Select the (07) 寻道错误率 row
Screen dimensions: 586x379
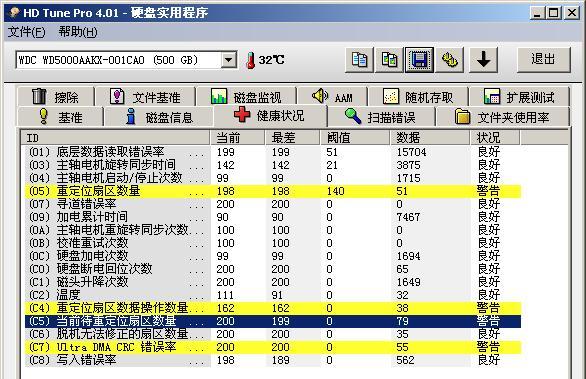click(x=273, y=204)
